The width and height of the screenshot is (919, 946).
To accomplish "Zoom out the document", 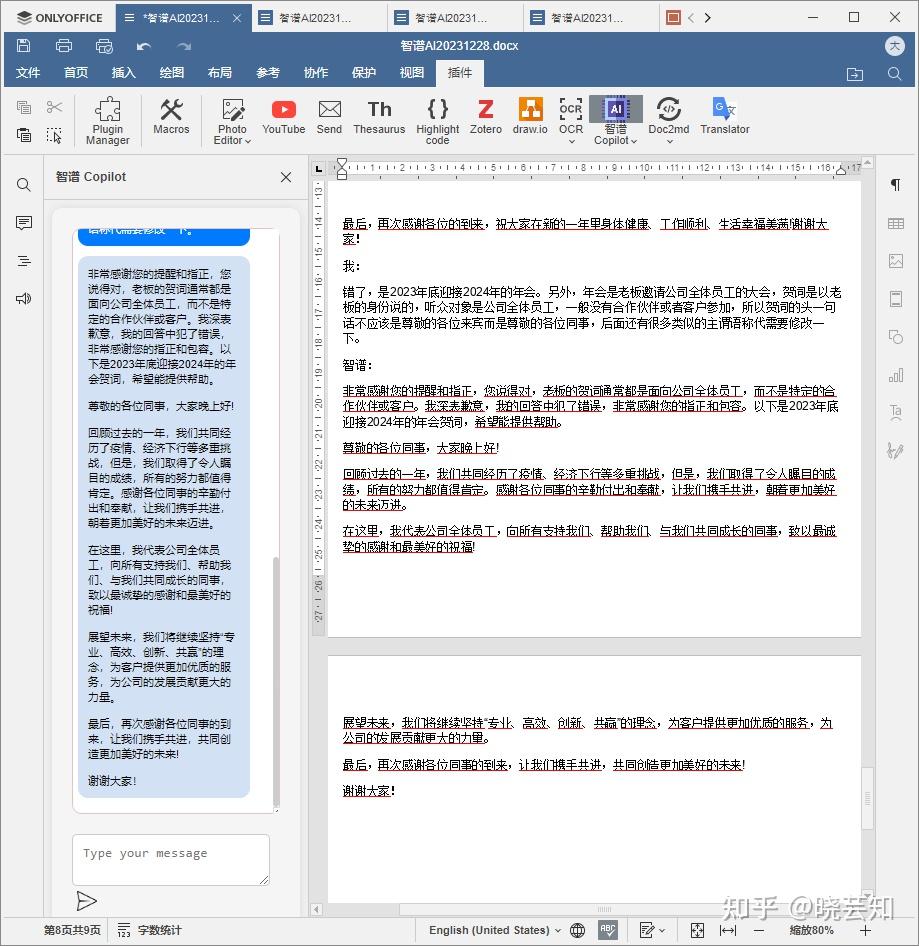I will (758, 930).
